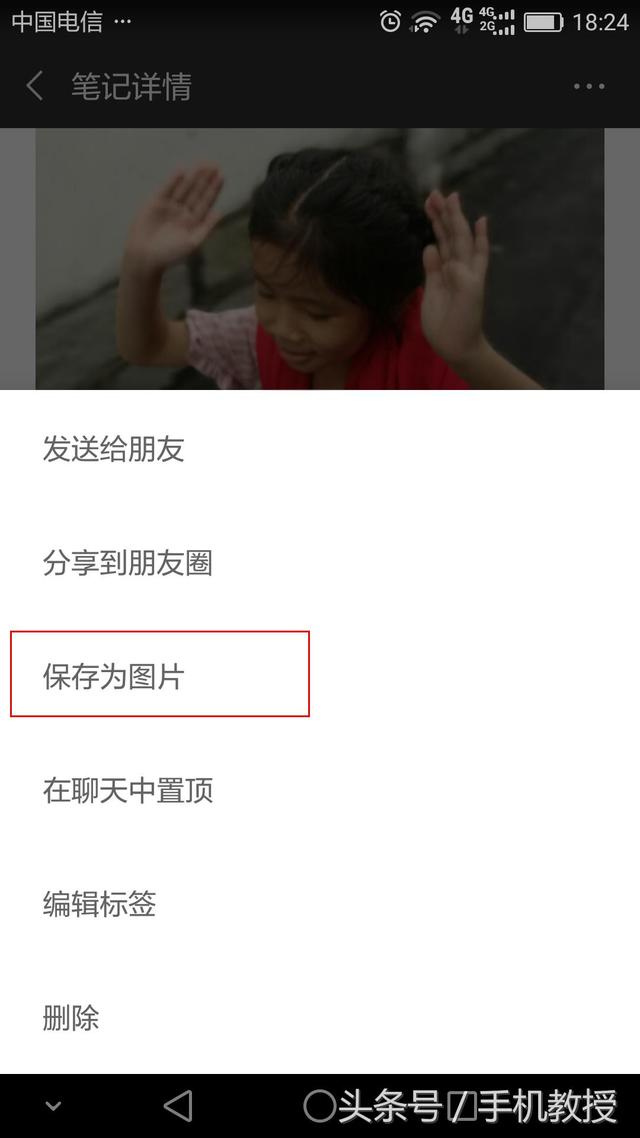The height and width of the screenshot is (1138, 640).
Task: Tap the 18:24 clock in status bar
Action: (600, 22)
